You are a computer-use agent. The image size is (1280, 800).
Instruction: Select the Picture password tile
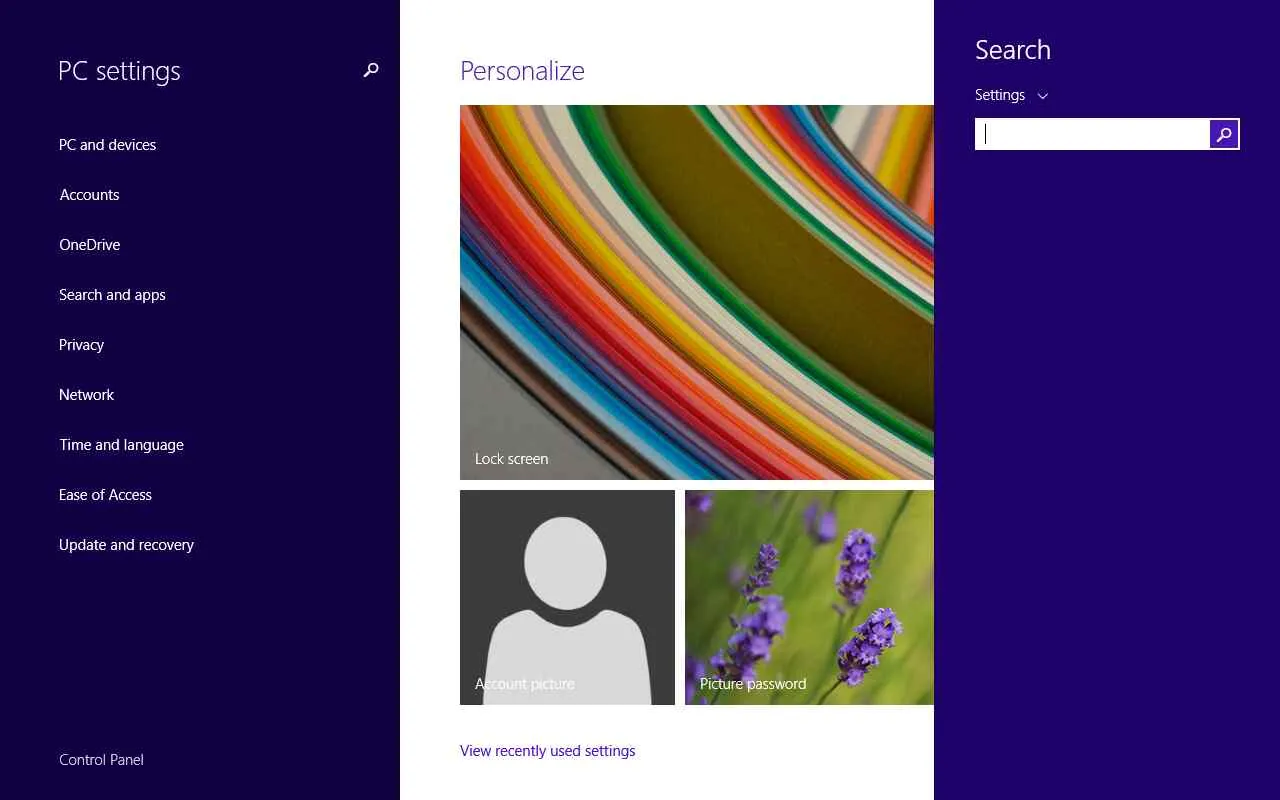(x=809, y=597)
